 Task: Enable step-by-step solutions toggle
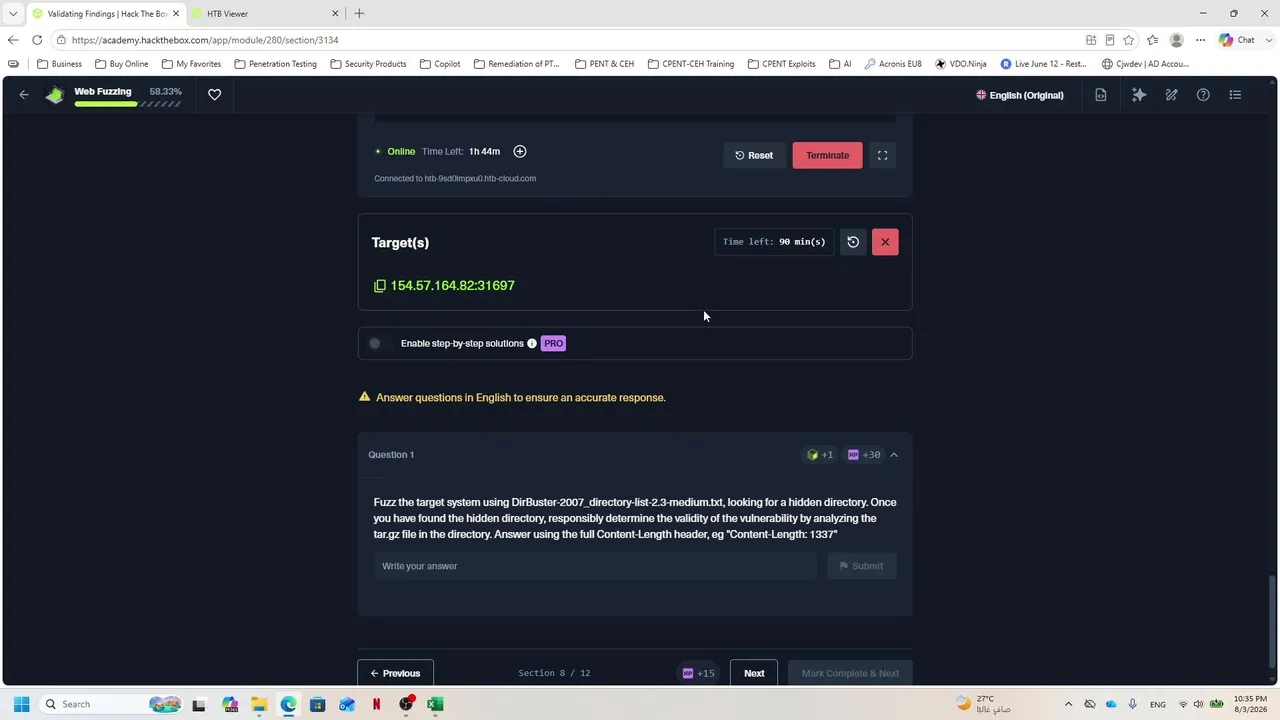click(377, 343)
